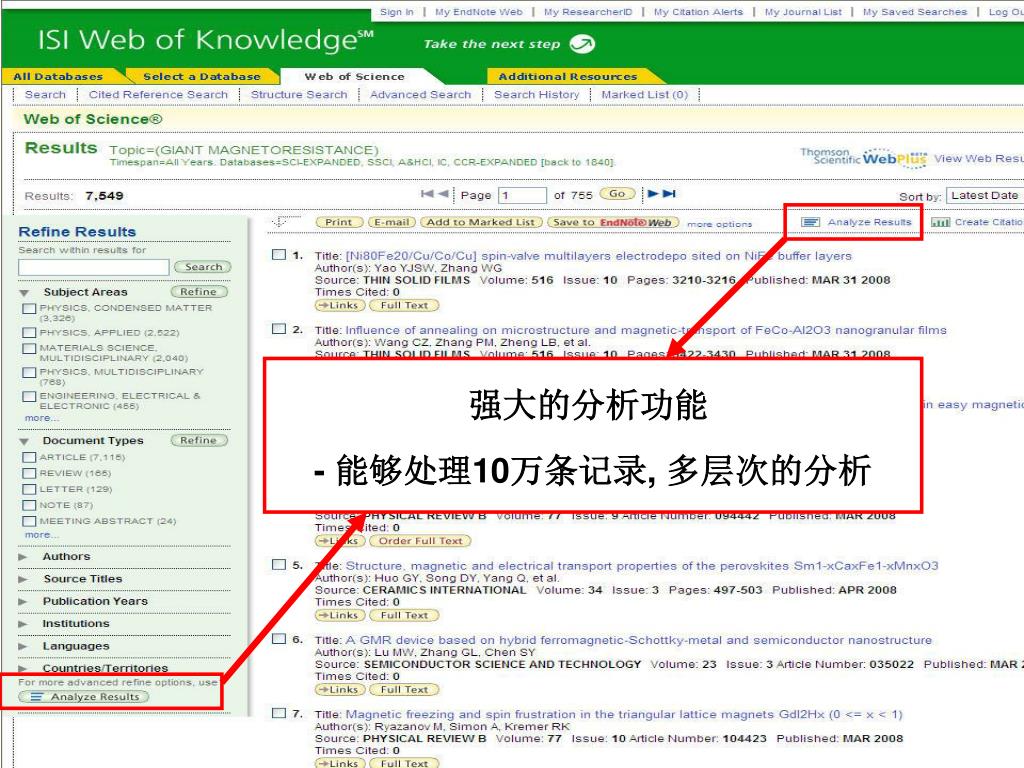Expand the Source Titles section
This screenshot has width=1024, height=768.
click(24, 579)
